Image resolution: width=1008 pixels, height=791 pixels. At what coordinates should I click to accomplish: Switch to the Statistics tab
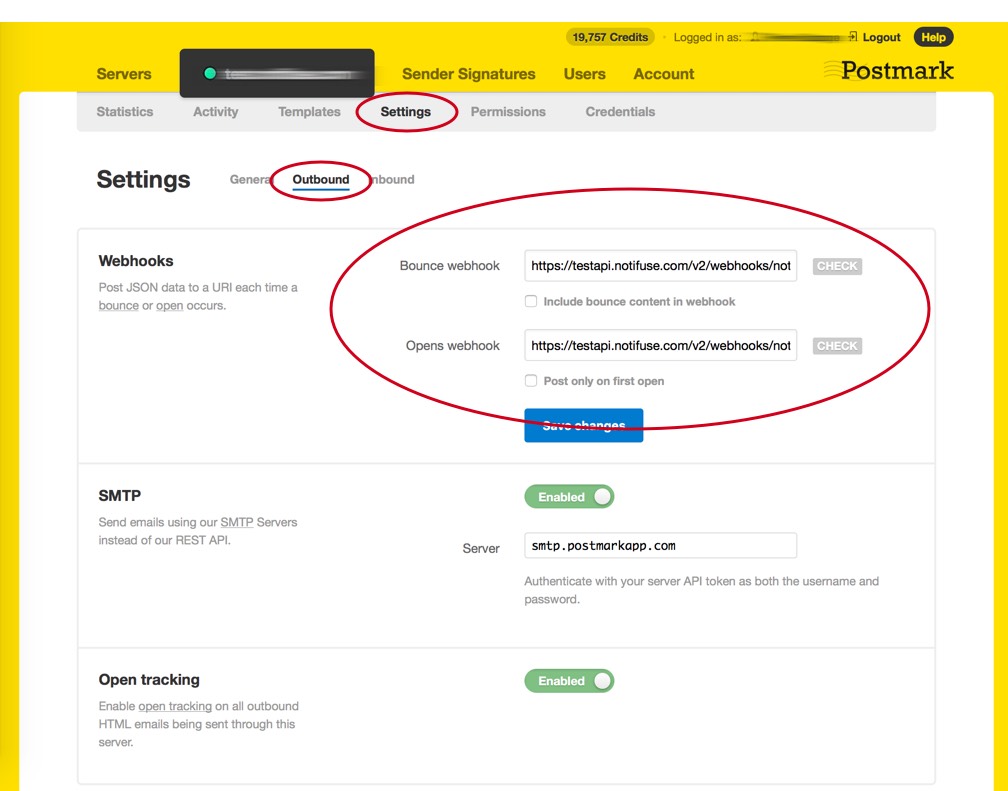click(125, 111)
